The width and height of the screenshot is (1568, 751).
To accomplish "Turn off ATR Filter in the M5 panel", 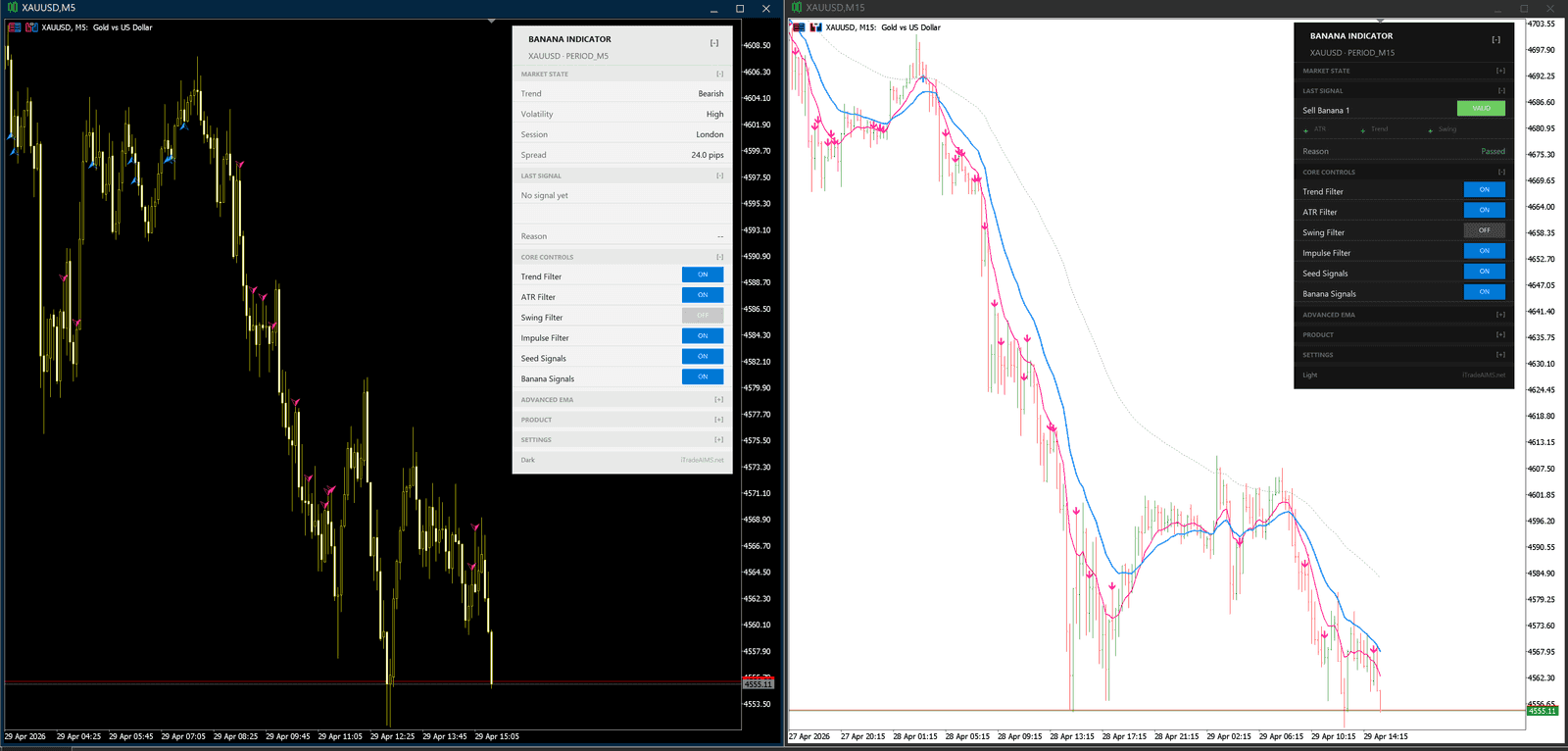I will pos(703,295).
